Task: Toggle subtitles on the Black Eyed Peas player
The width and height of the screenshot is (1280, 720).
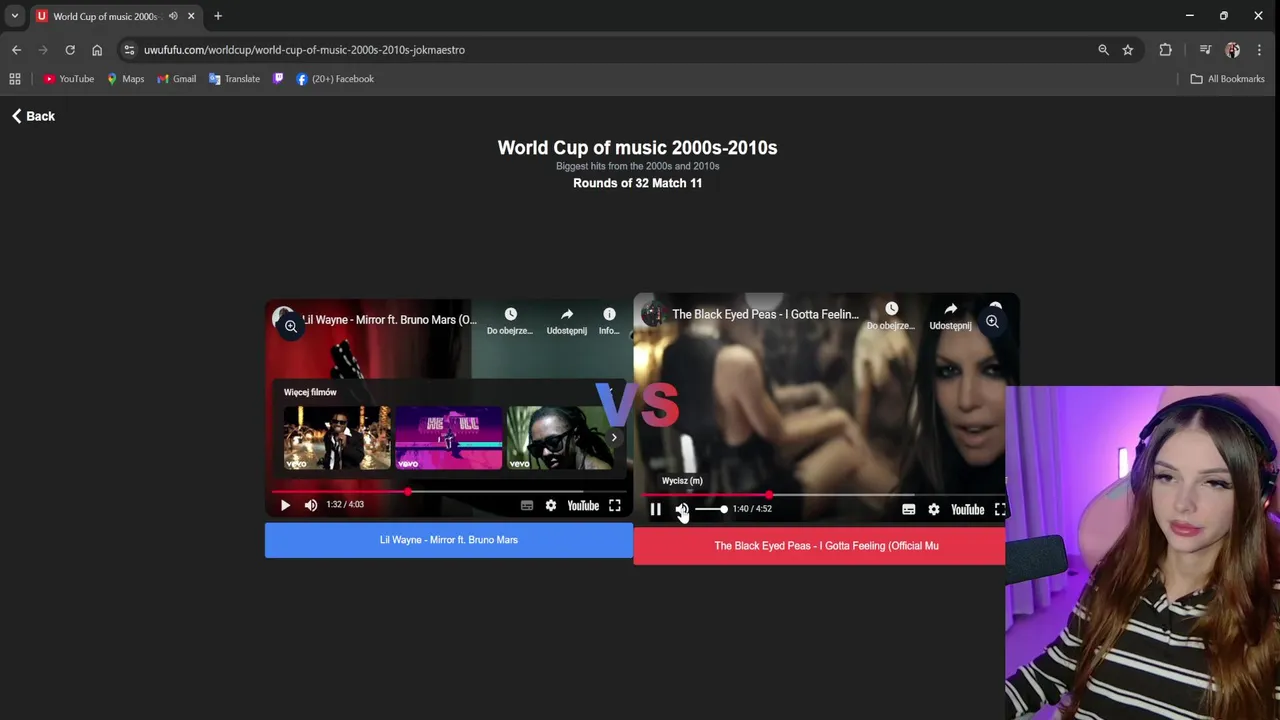Action: 909,510
